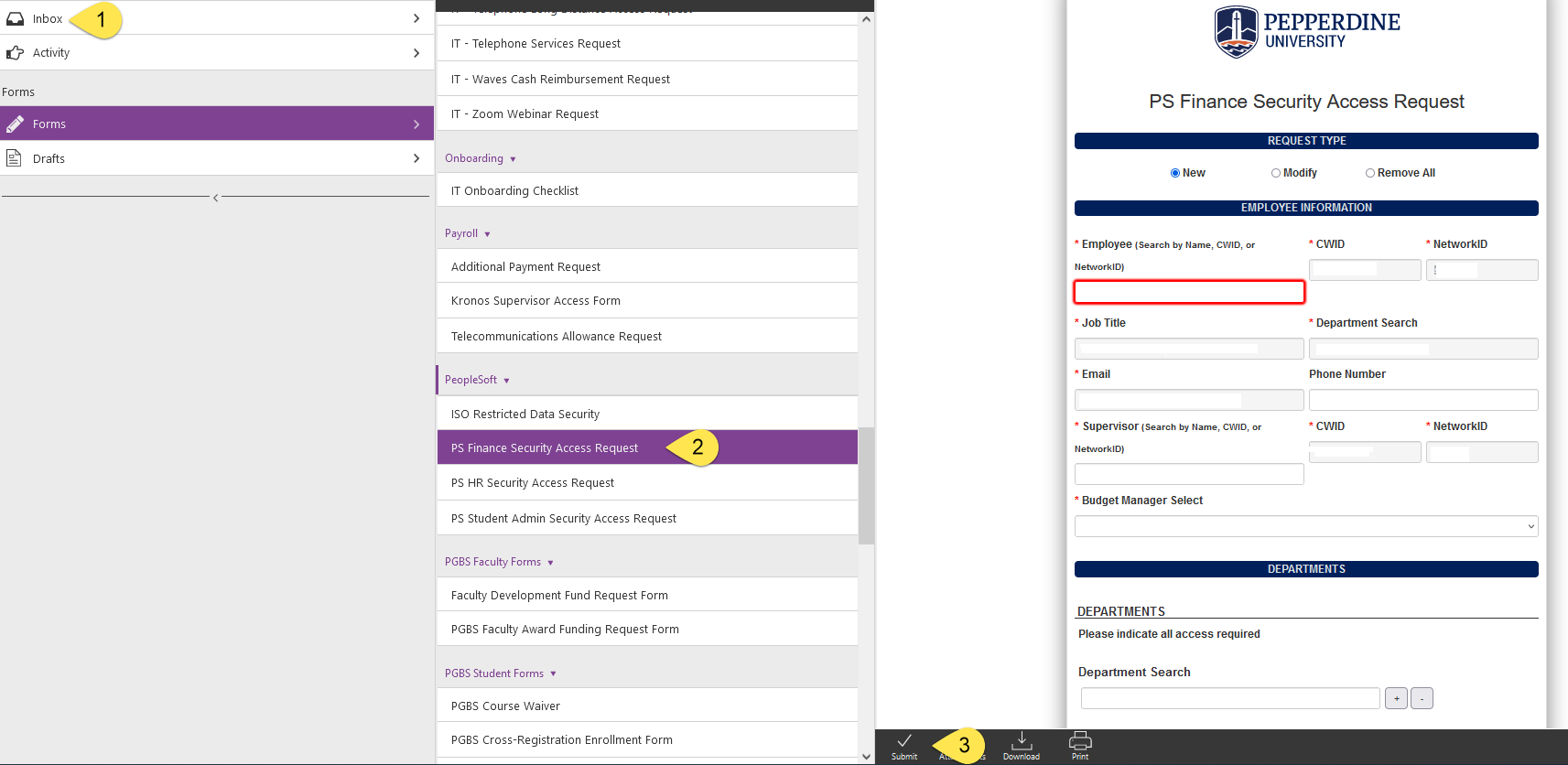1568x765 pixels.
Task: Select the Modify request type option
Action: click(x=1276, y=173)
